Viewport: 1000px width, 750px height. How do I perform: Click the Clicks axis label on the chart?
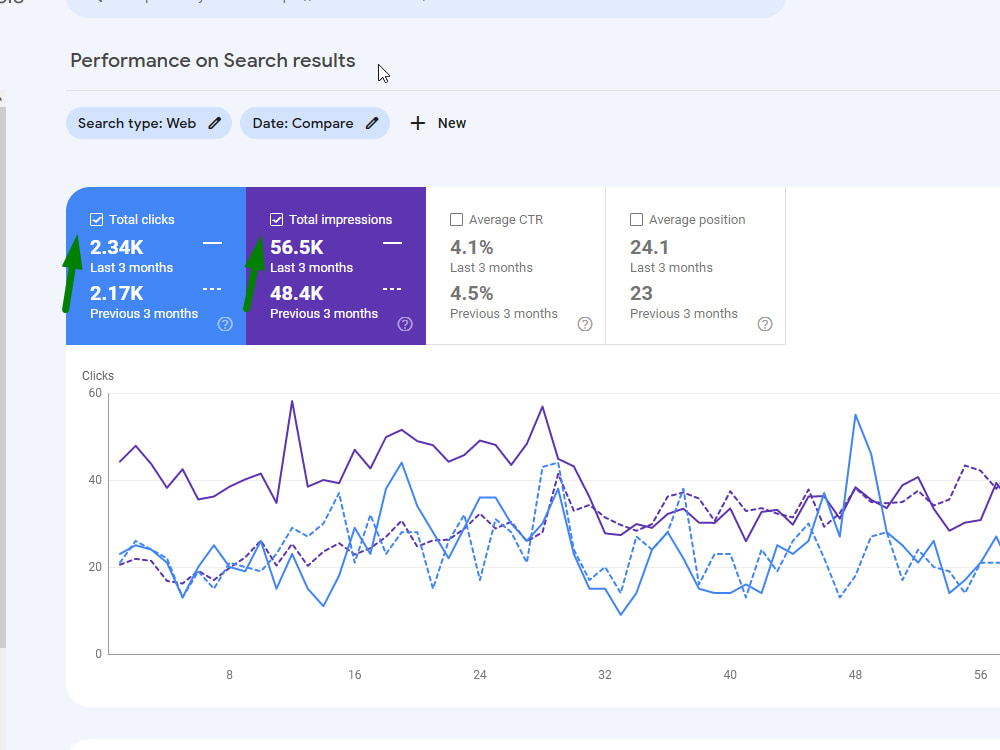[x=98, y=376]
